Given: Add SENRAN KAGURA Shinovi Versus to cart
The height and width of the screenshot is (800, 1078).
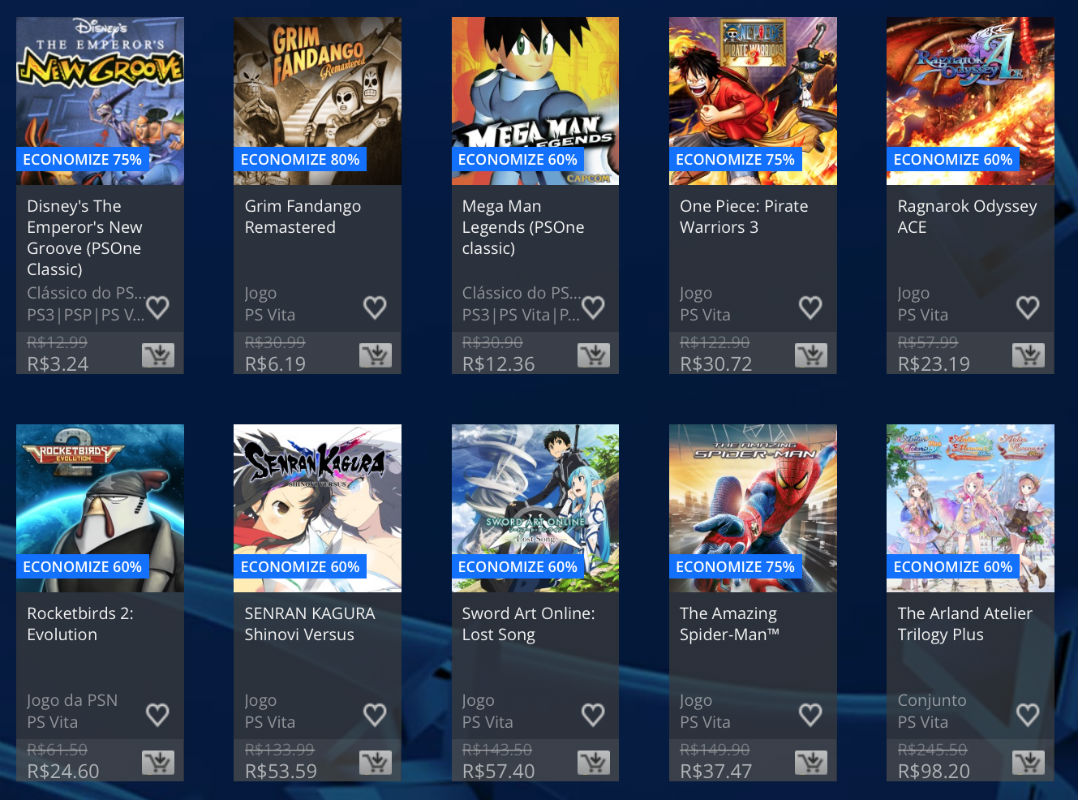Looking at the screenshot, I should click(375, 763).
